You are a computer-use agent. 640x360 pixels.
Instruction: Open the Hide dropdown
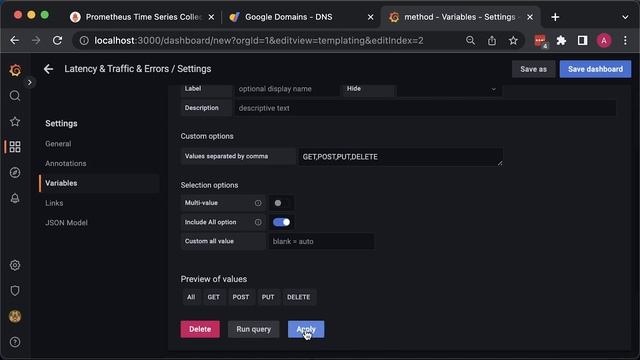coord(449,89)
